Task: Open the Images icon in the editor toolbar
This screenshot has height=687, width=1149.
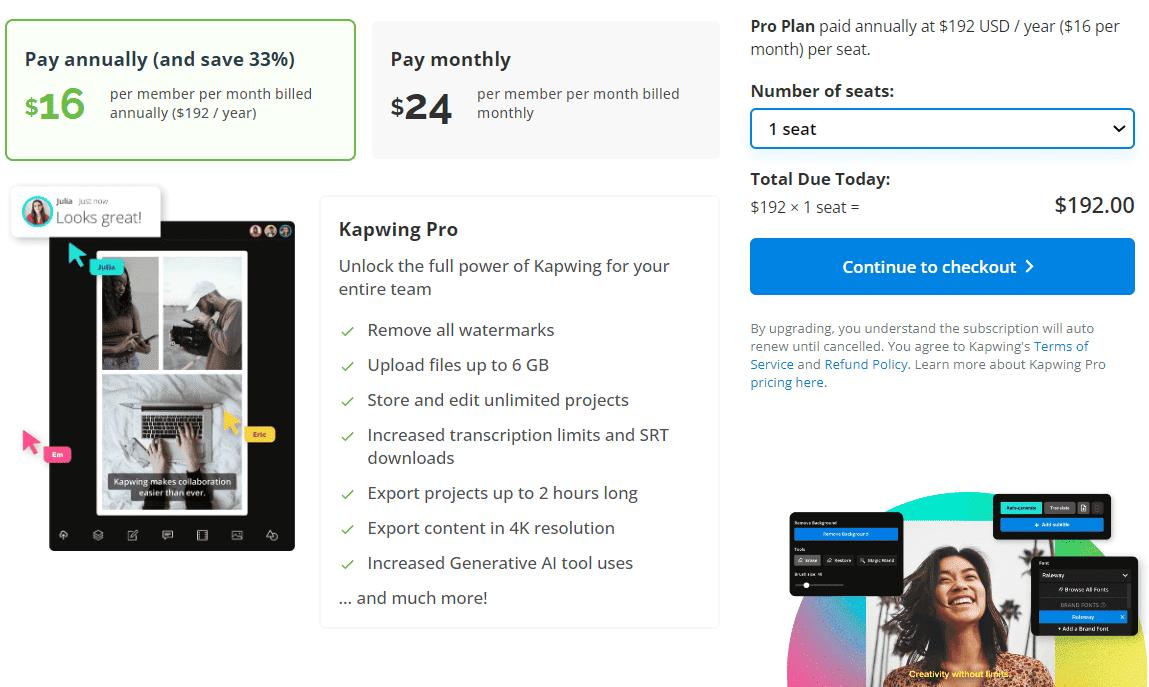Action: 237,535
